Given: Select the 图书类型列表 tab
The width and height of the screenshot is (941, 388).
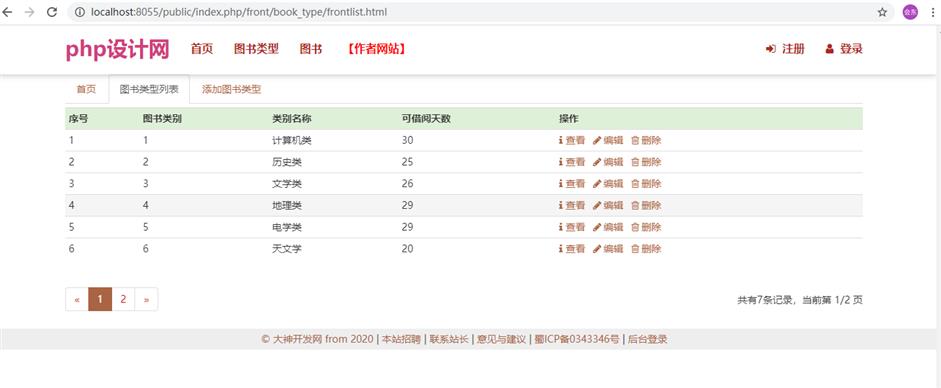Looking at the screenshot, I should 149,89.
